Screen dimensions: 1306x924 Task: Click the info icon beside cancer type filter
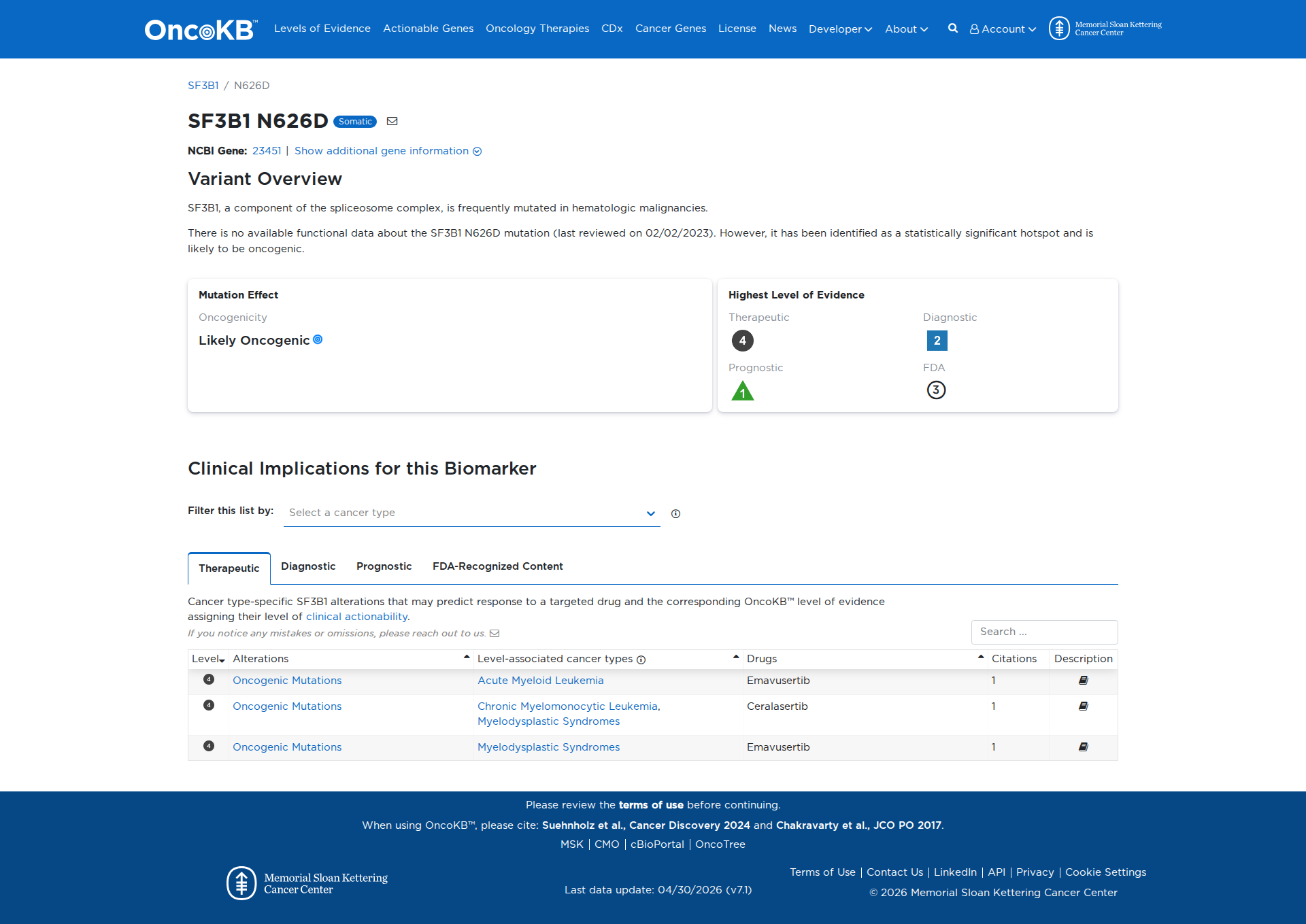pyautogui.click(x=675, y=514)
